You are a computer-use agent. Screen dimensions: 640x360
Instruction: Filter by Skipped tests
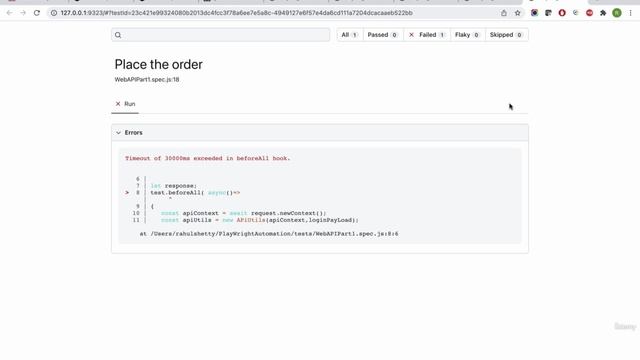click(506, 35)
